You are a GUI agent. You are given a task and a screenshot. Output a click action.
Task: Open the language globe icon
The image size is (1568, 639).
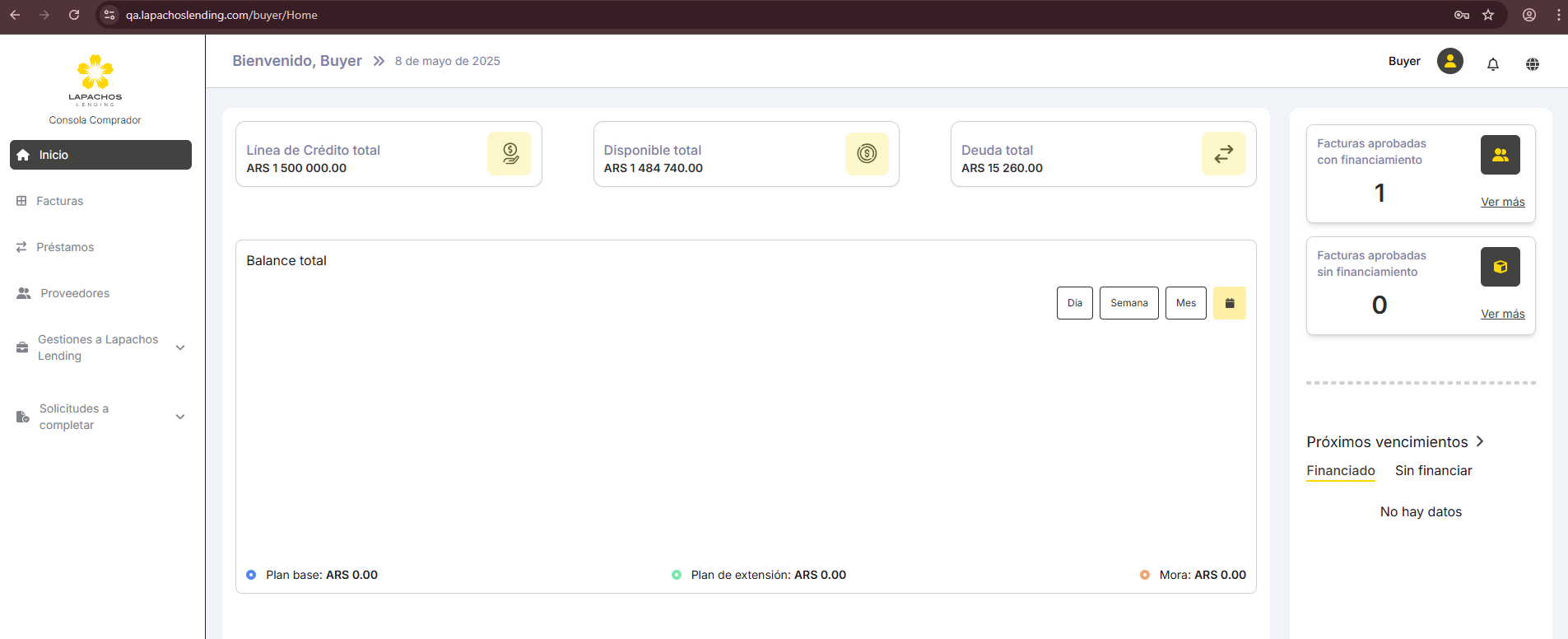1532,63
